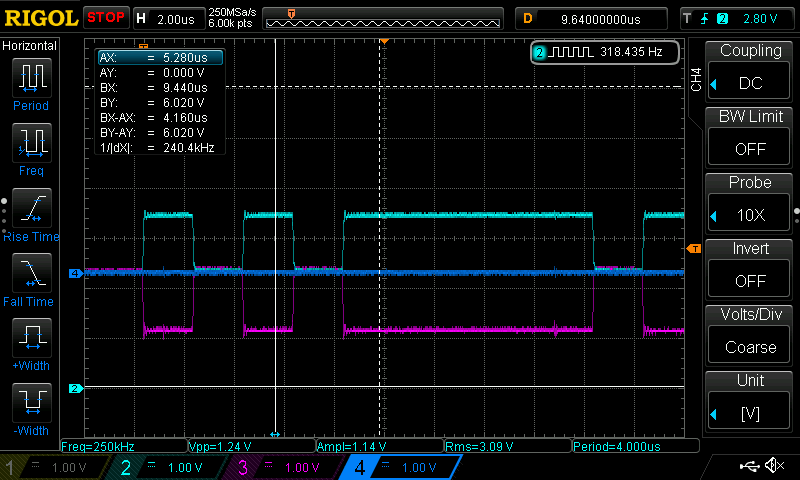Click the STOP run status indicator
Image resolution: width=800 pixels, height=480 pixels.
pos(106,18)
